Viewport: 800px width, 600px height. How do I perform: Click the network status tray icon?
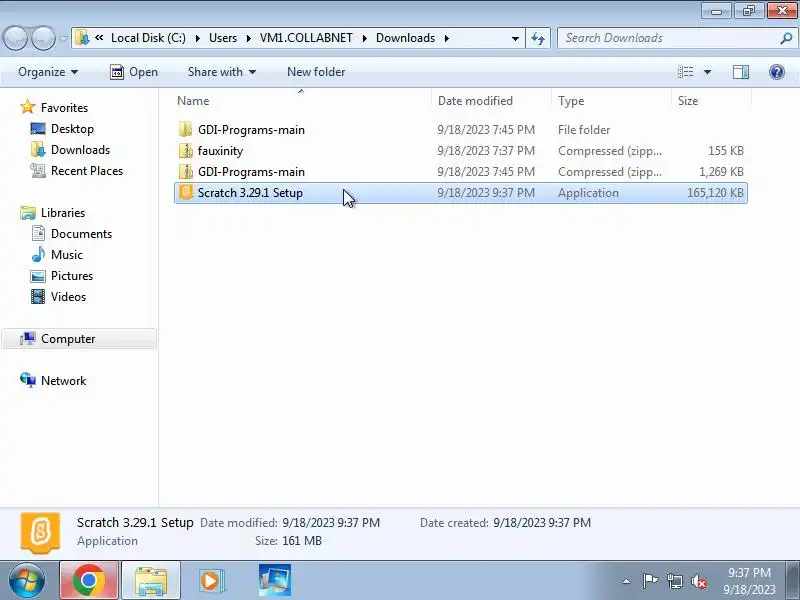(674, 581)
